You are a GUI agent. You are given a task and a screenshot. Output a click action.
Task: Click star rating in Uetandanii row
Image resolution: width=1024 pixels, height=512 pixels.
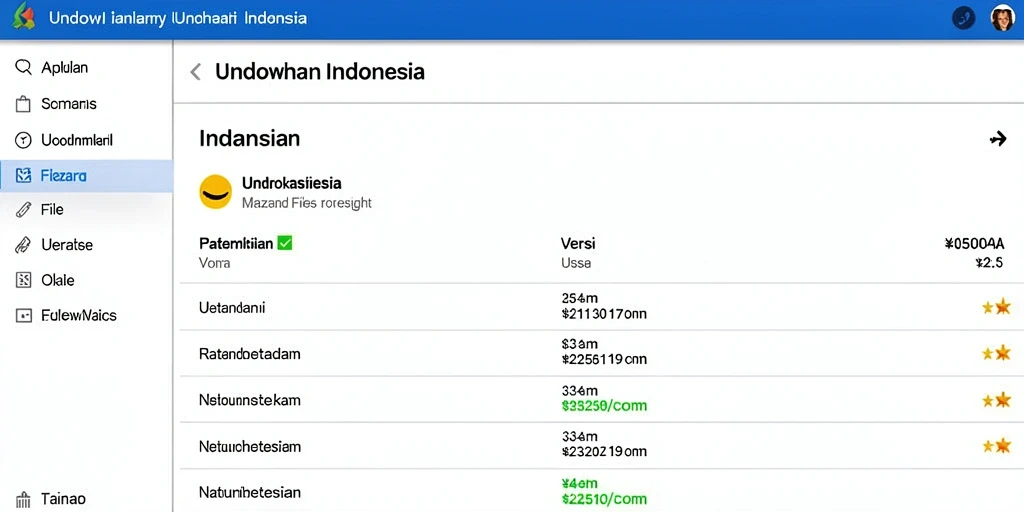point(997,307)
